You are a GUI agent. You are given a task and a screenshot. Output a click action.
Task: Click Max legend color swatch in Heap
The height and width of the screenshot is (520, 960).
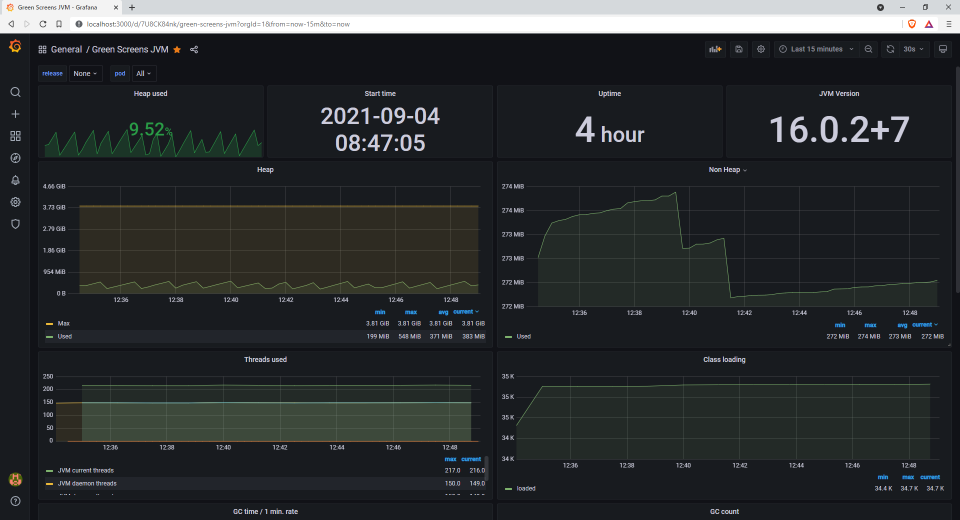pos(50,324)
